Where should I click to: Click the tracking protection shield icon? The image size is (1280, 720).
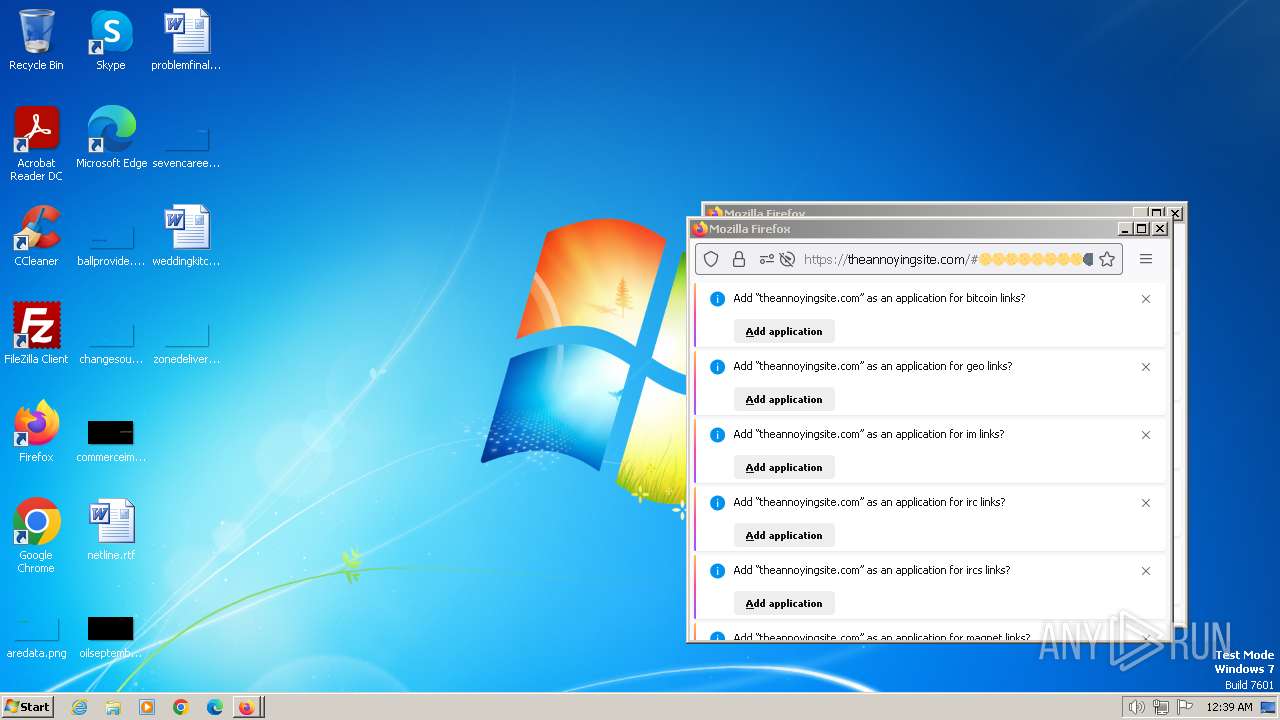[x=711, y=259]
